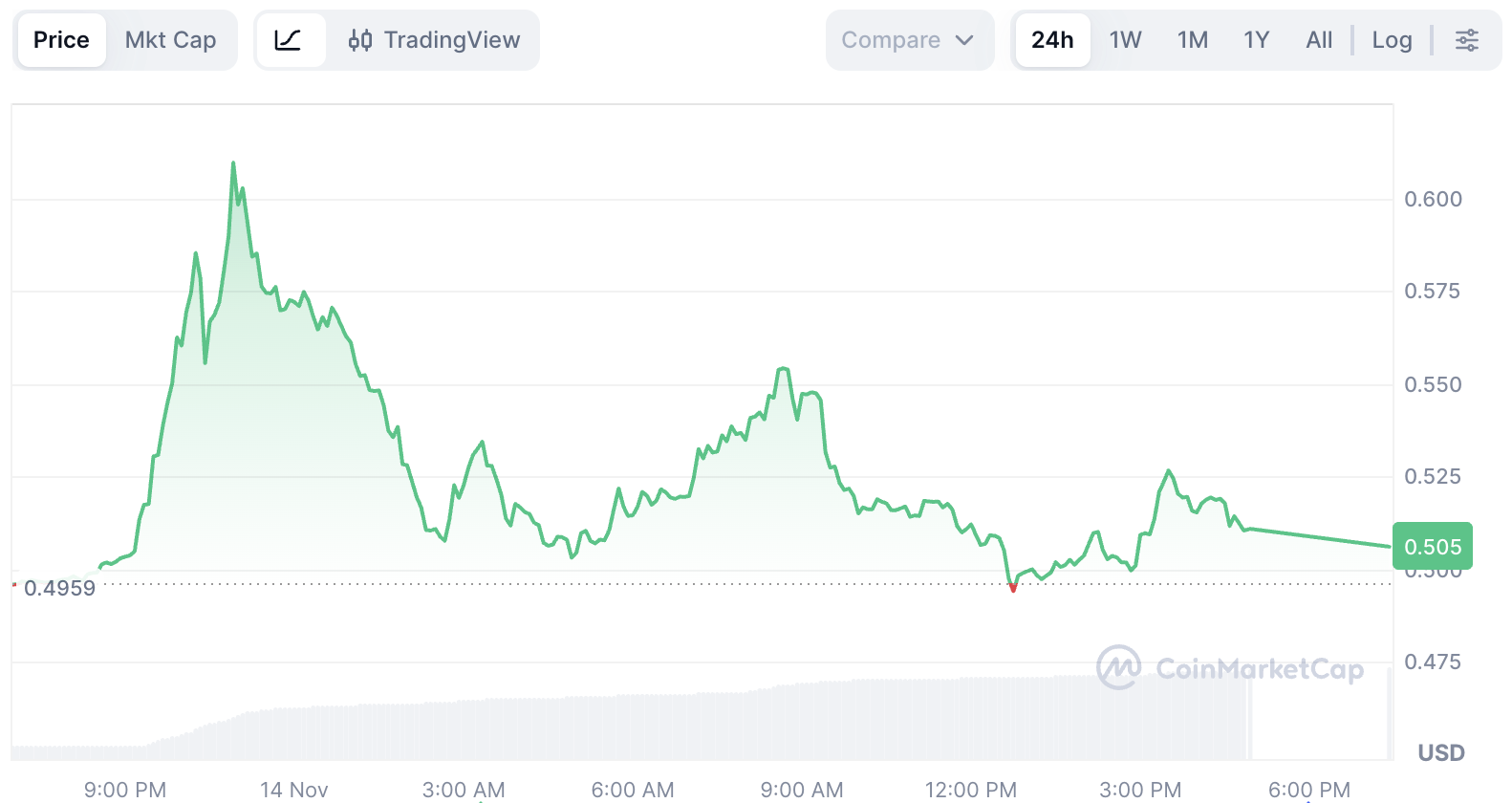Switch chart to Mkt Cap view
Screen dimensions: 1512x803
tap(170, 40)
